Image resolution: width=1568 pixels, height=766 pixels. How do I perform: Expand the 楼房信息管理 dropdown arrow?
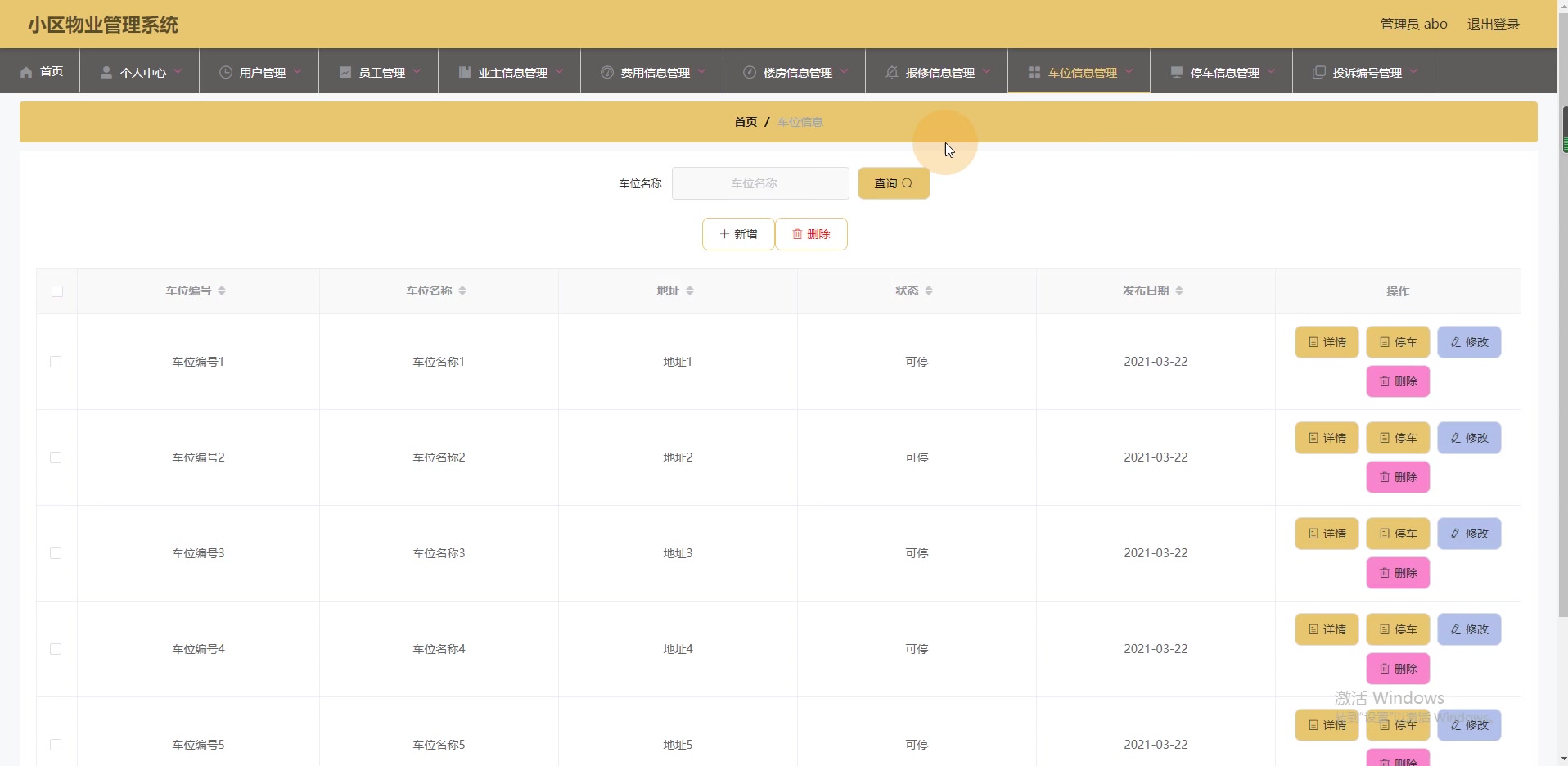click(844, 71)
